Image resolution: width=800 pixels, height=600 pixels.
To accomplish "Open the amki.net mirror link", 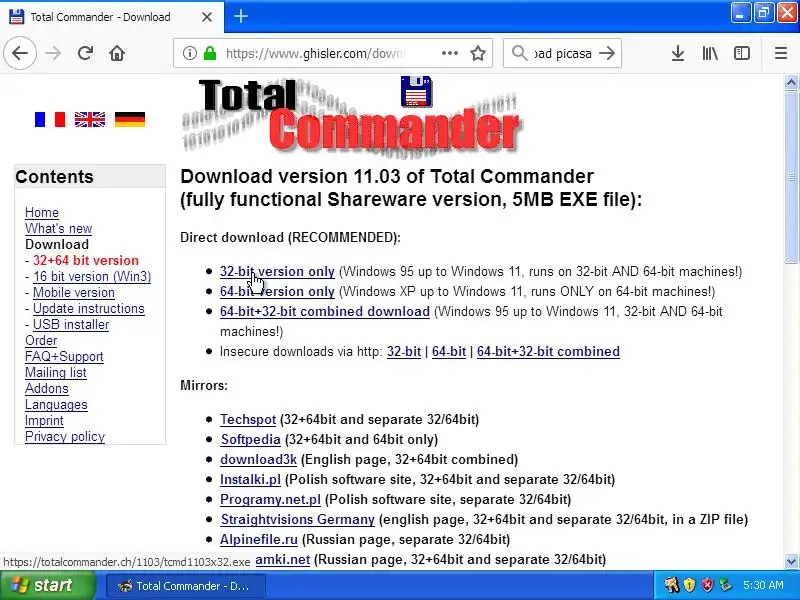I will [x=283, y=560].
